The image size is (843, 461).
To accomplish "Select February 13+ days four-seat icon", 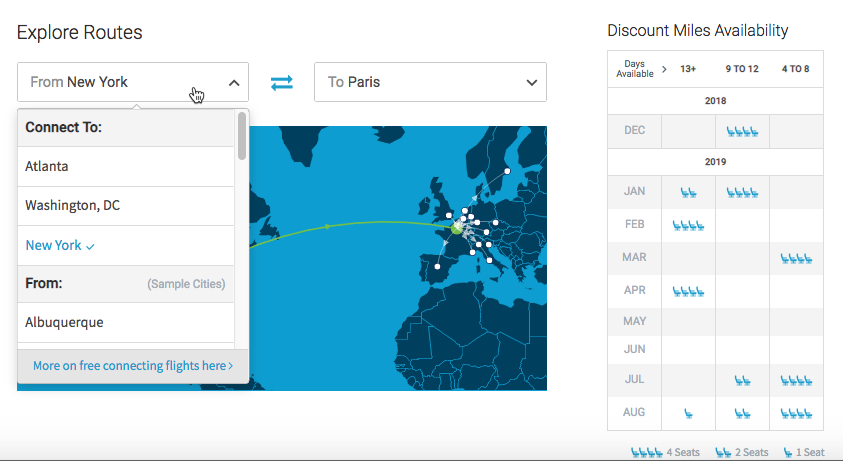I will tap(688, 225).
